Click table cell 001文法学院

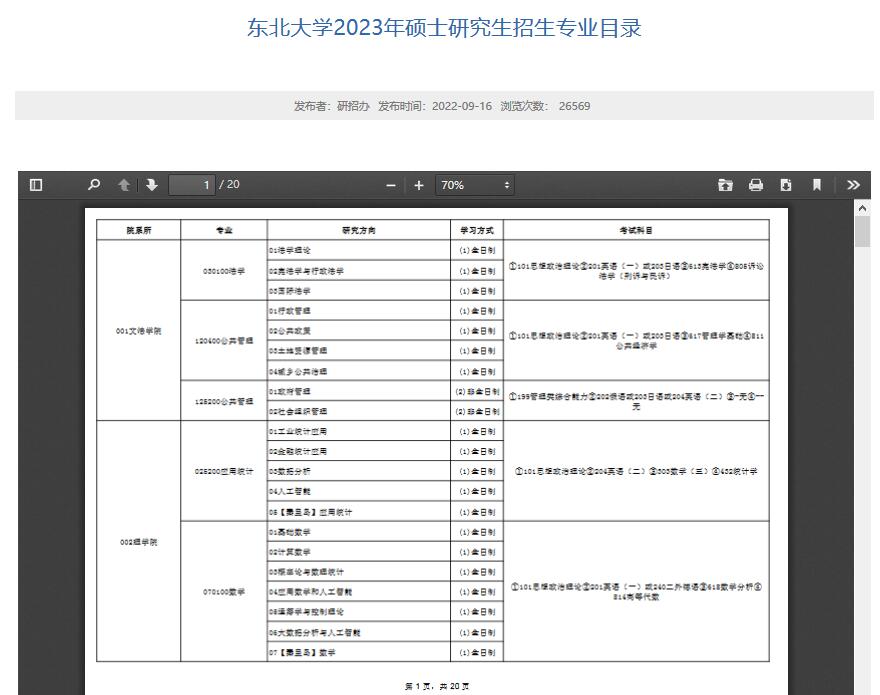tap(139, 331)
